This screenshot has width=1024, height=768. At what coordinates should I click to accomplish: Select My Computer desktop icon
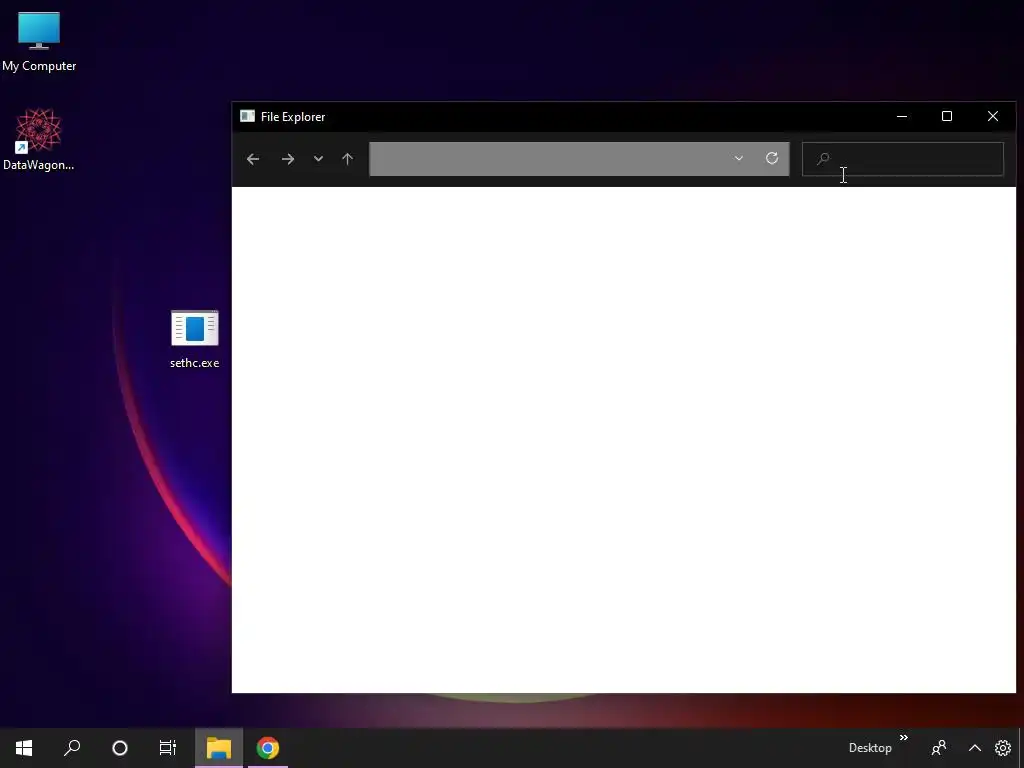(x=39, y=42)
